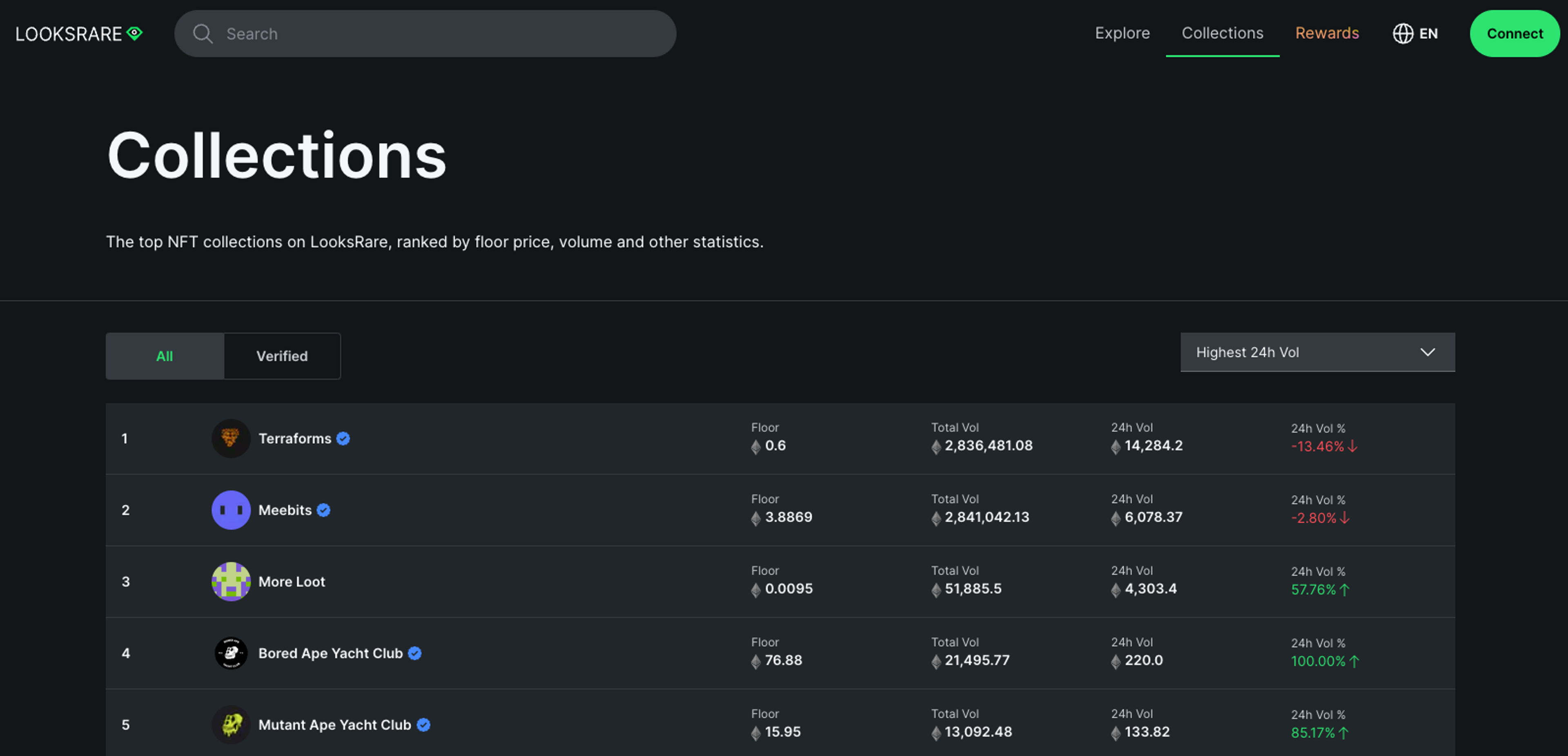Click total volume 21,495.77
The width and height of the screenshot is (1568, 756).
977,660
